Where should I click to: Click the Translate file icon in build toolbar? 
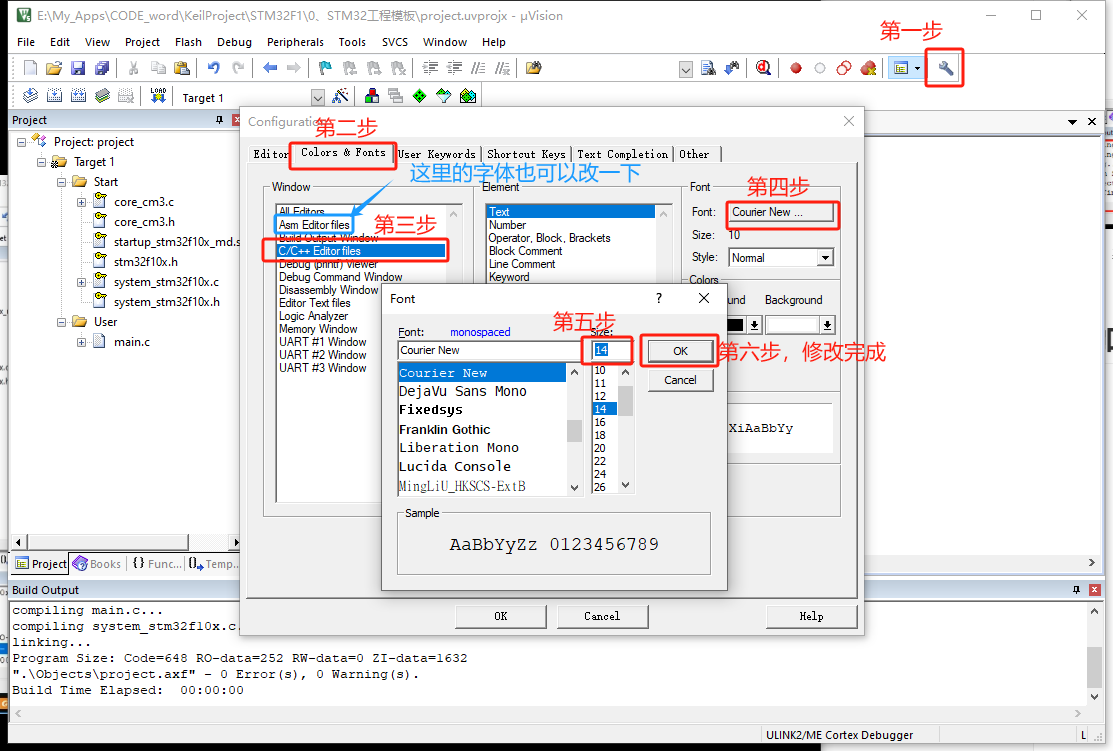point(31,96)
